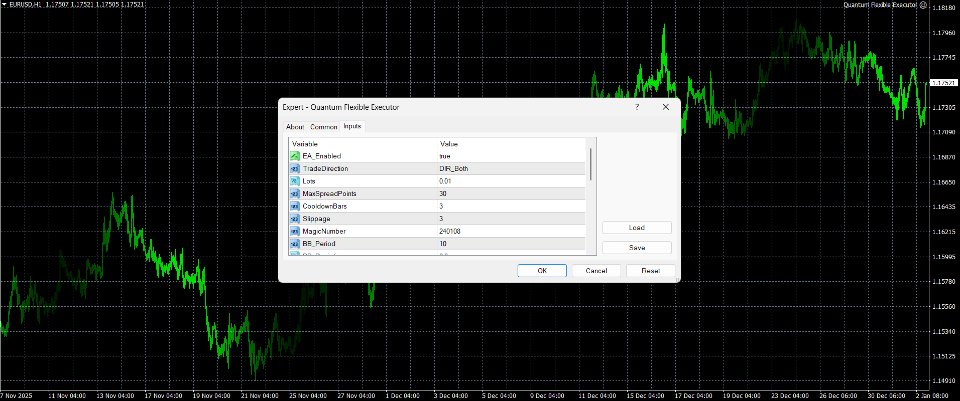Click the Lots value 0.01
Viewport: 960px width, 401px height.
click(x=445, y=181)
